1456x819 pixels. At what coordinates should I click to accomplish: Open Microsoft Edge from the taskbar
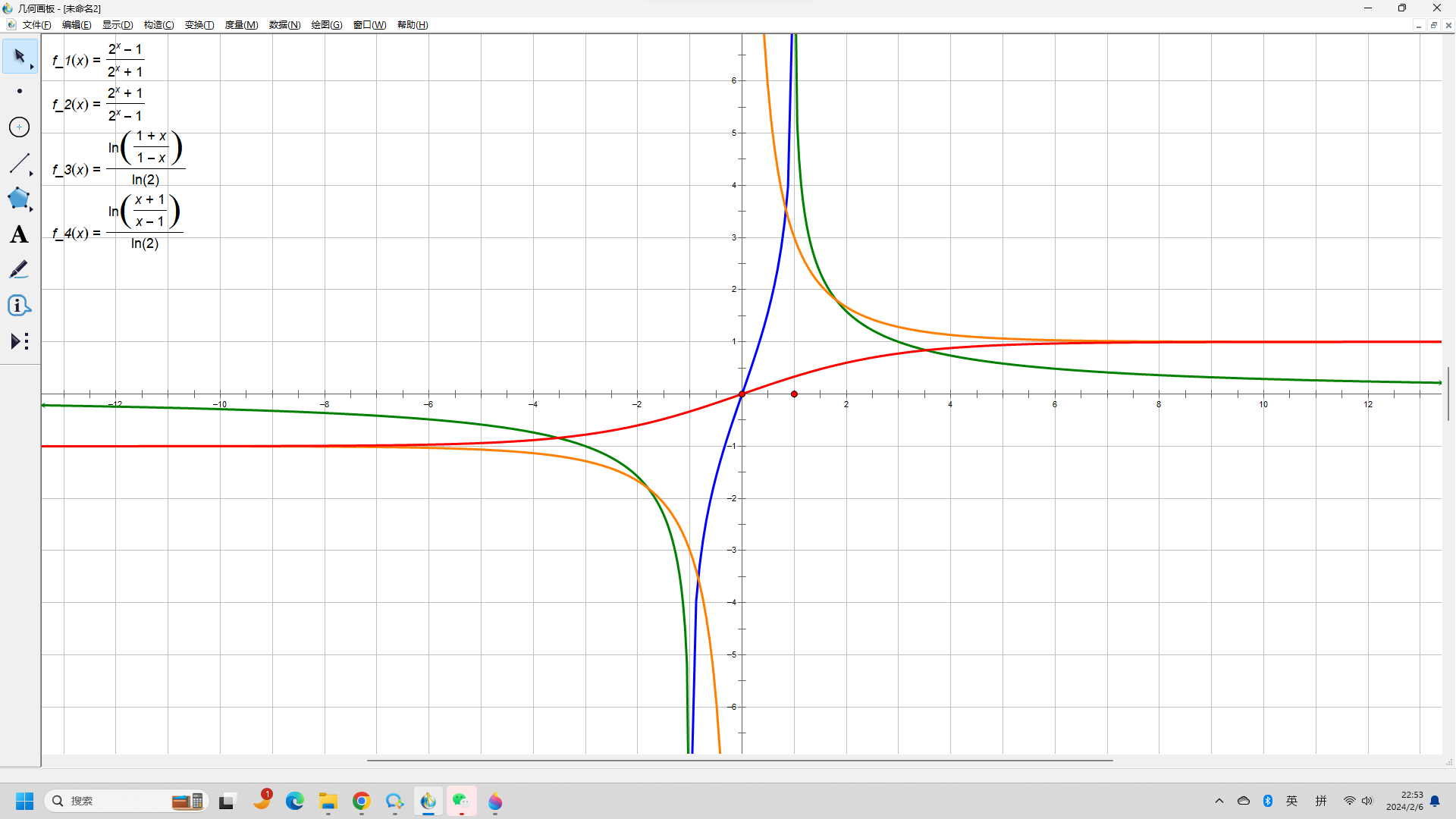pyautogui.click(x=295, y=801)
